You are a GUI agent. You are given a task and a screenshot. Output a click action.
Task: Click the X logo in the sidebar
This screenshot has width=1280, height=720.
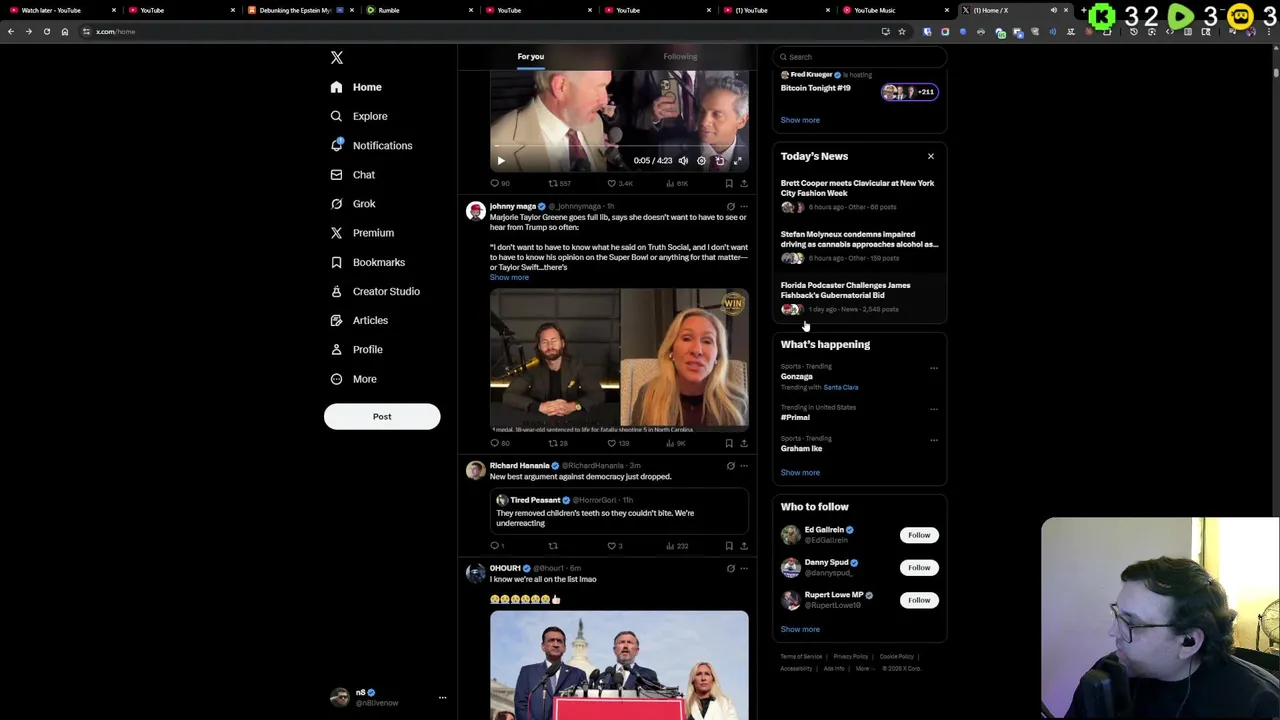(x=337, y=58)
